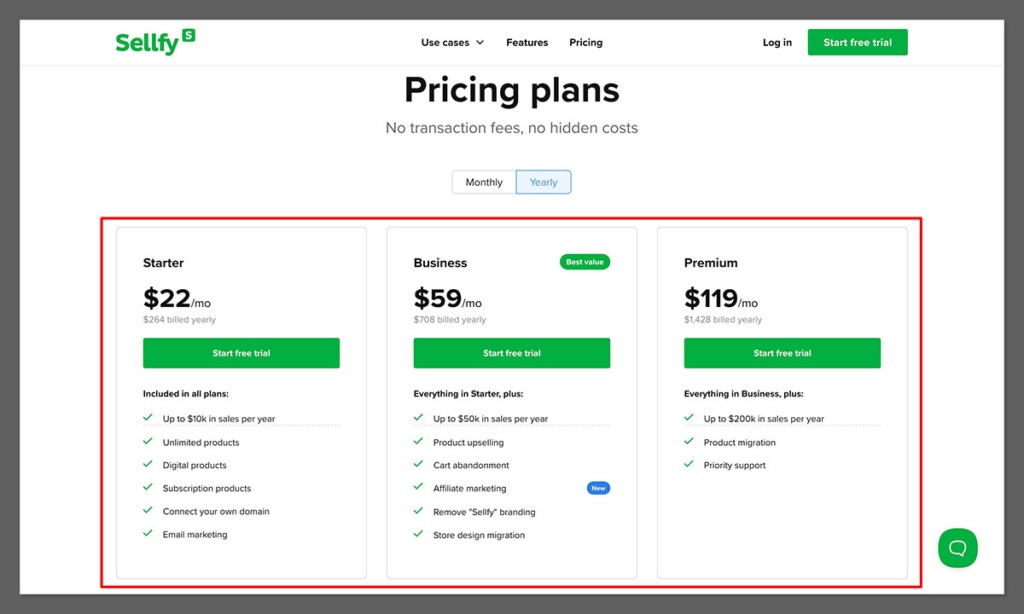Screen dimensions: 1024x614
Task: Click the checkmark beside Priority support
Action: 688,465
